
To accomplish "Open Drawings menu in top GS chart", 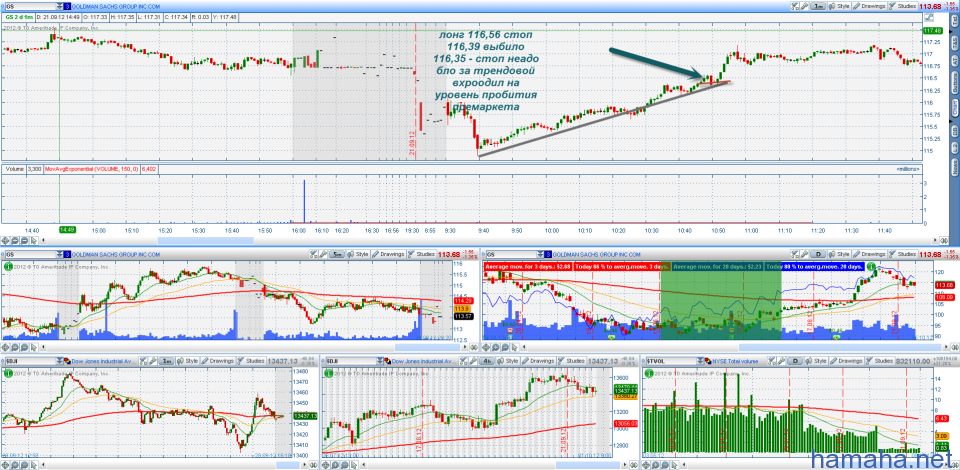I will pyautogui.click(x=869, y=6).
